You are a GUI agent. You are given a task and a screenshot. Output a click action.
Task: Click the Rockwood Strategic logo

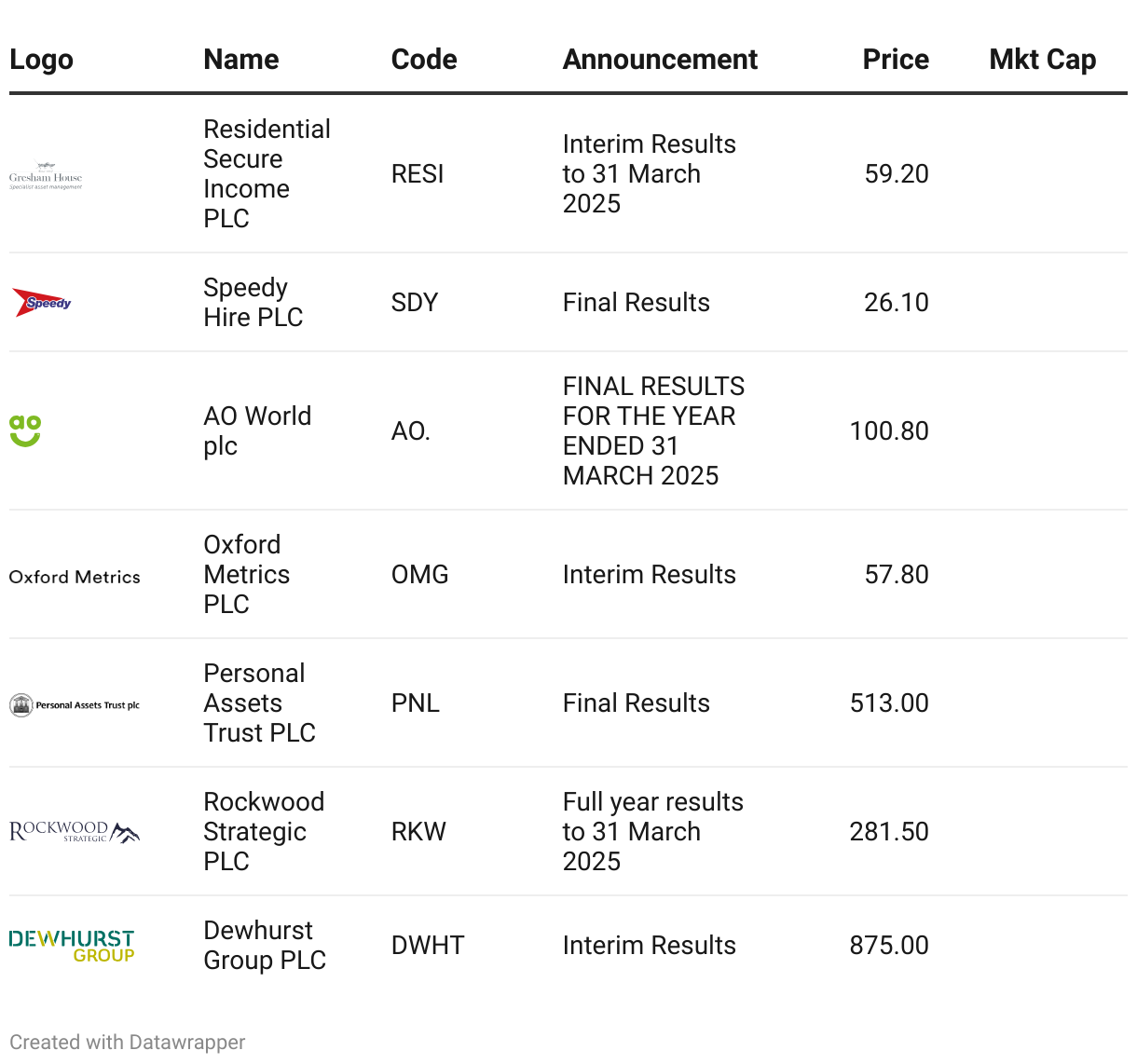tap(75, 832)
